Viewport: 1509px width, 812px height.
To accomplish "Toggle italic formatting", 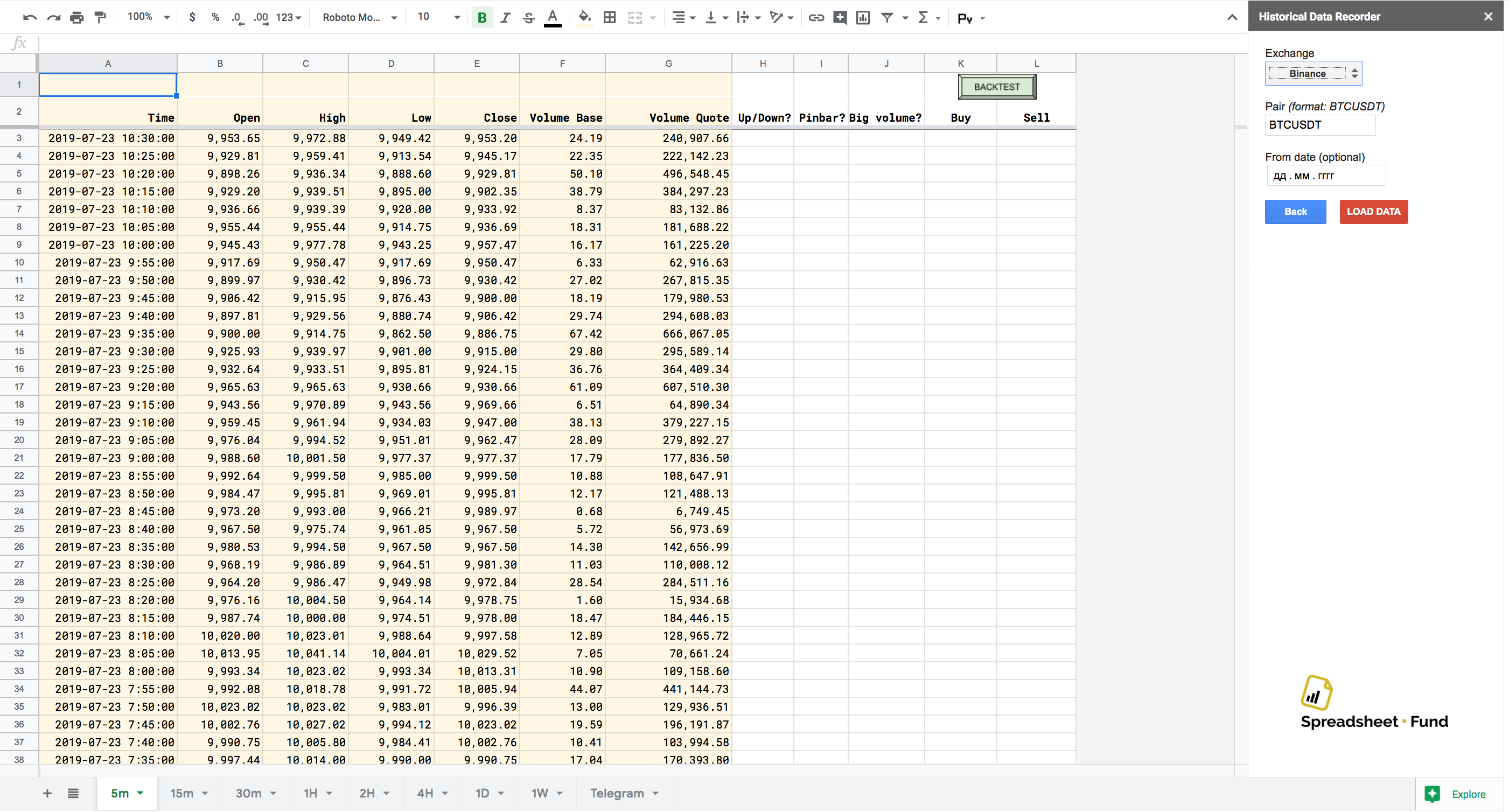I will (505, 18).
